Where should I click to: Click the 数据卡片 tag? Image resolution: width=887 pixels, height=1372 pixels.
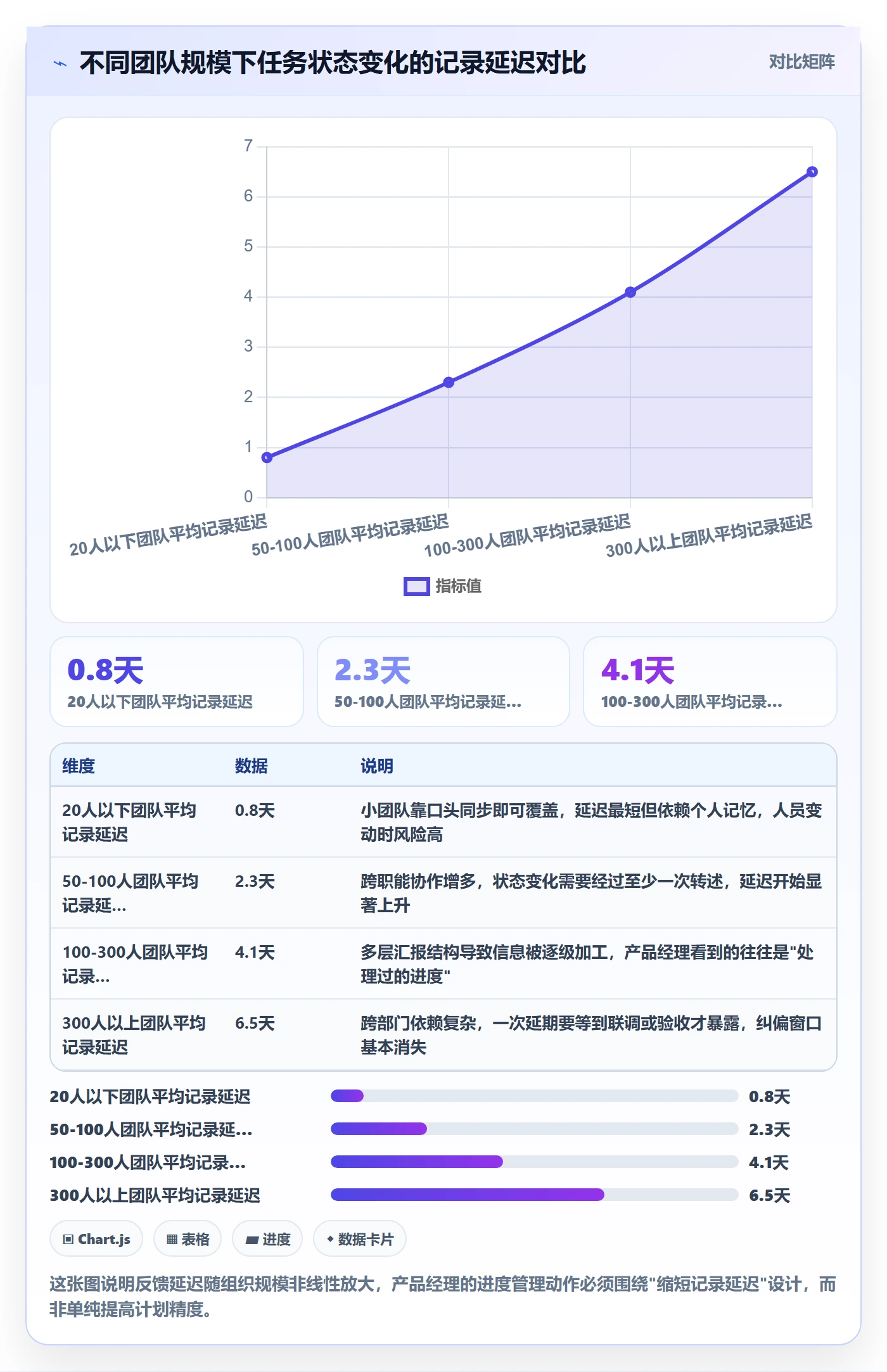[x=360, y=1238]
